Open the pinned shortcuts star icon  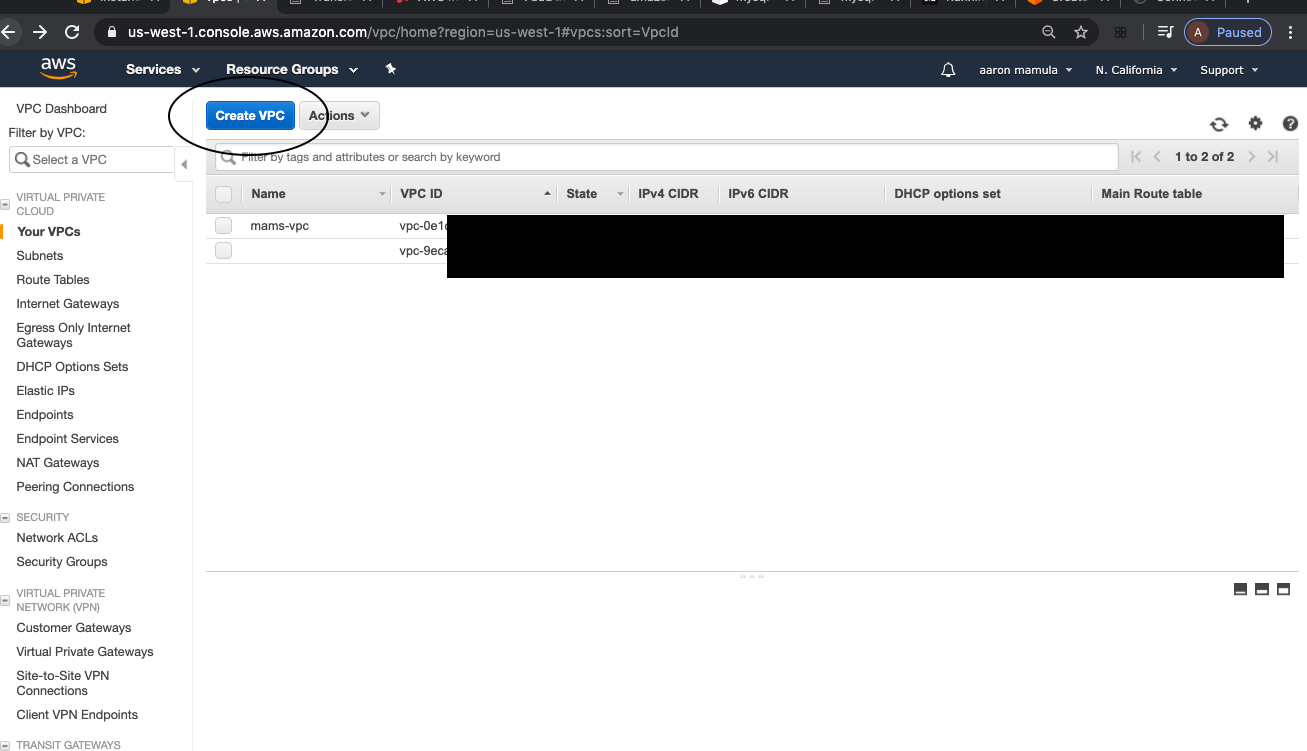[391, 69]
